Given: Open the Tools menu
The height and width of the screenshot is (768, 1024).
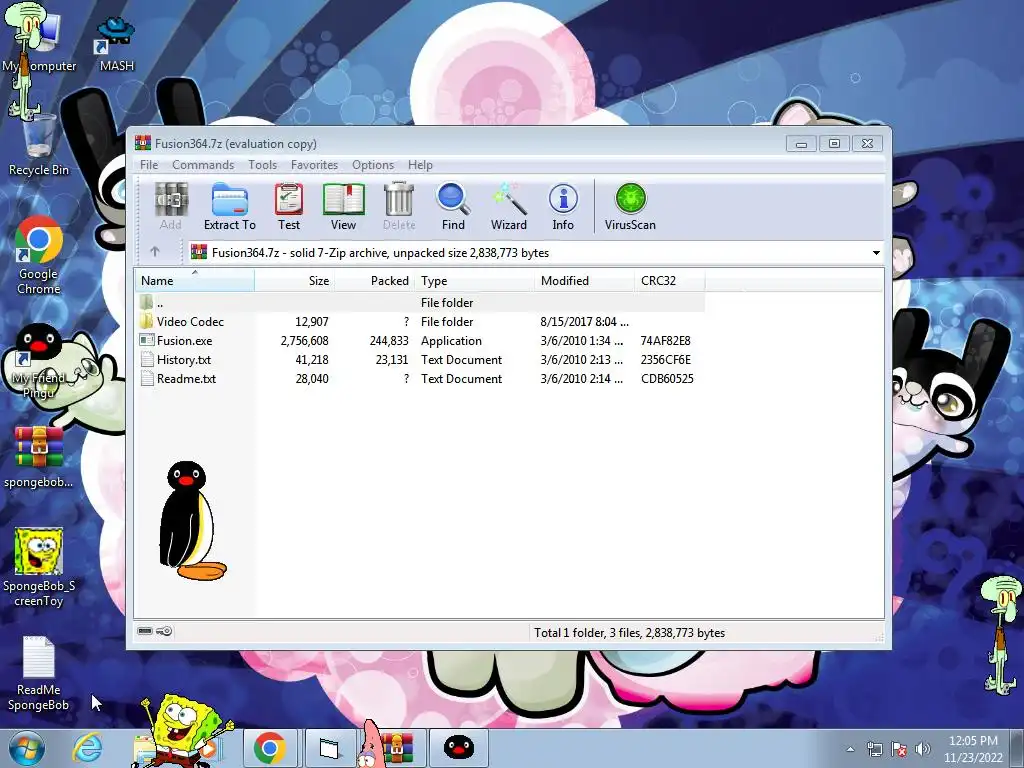Looking at the screenshot, I should click(262, 165).
